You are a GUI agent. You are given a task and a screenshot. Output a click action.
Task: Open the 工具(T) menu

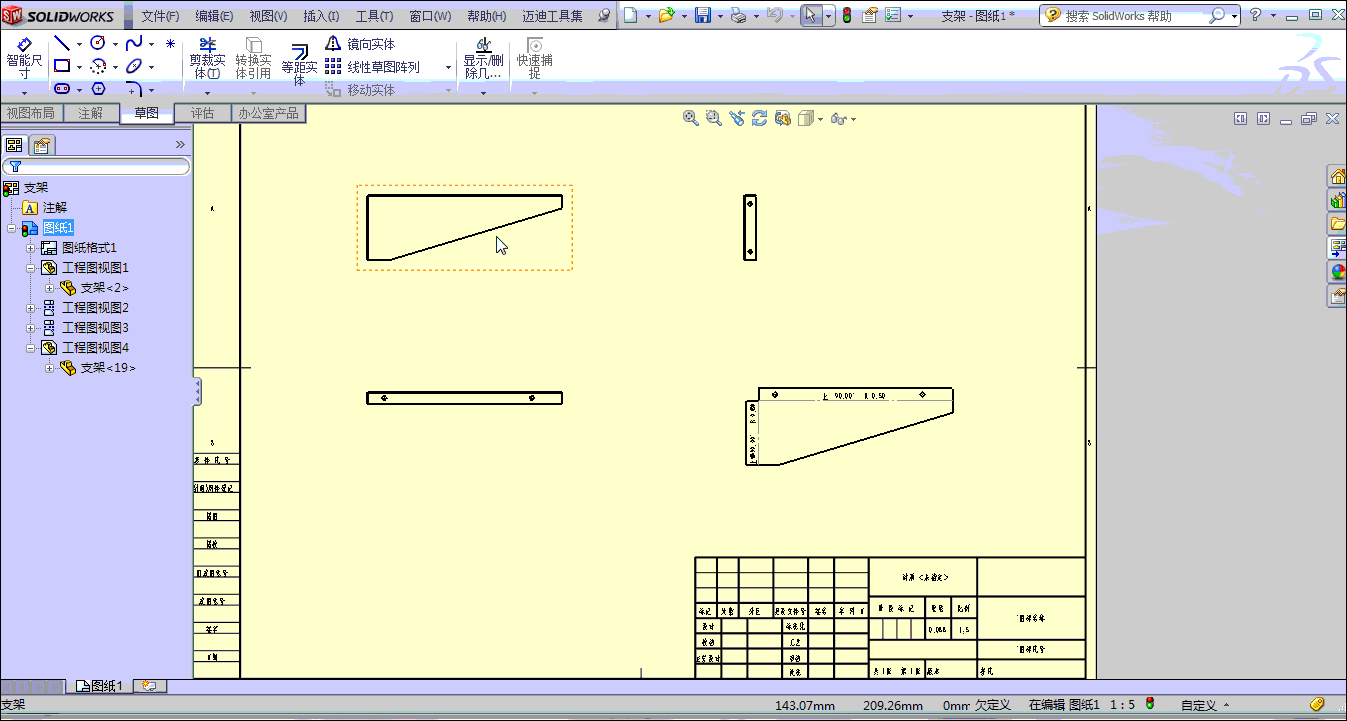tap(374, 16)
